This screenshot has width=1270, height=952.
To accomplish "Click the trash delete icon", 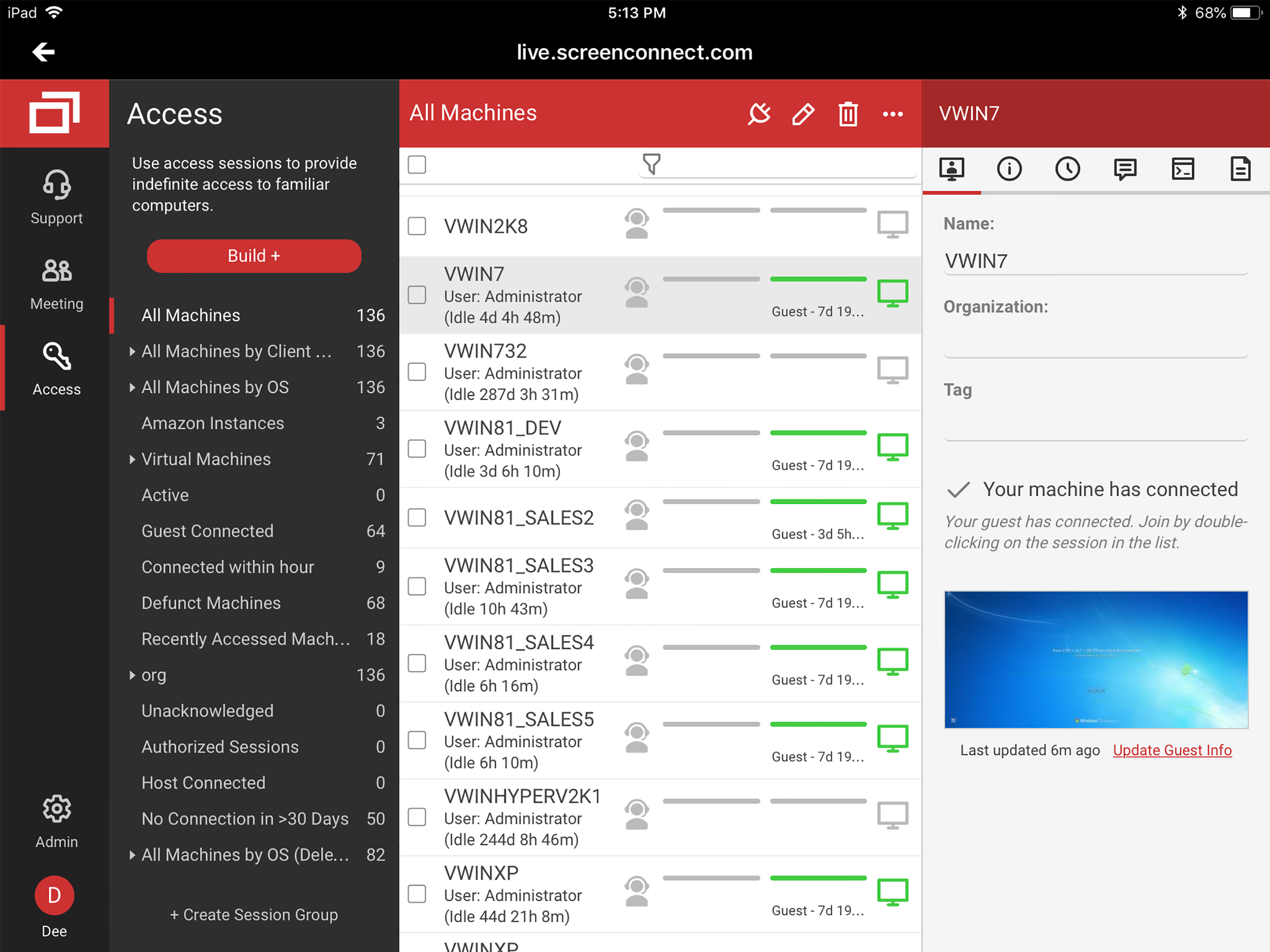I will 848,114.
